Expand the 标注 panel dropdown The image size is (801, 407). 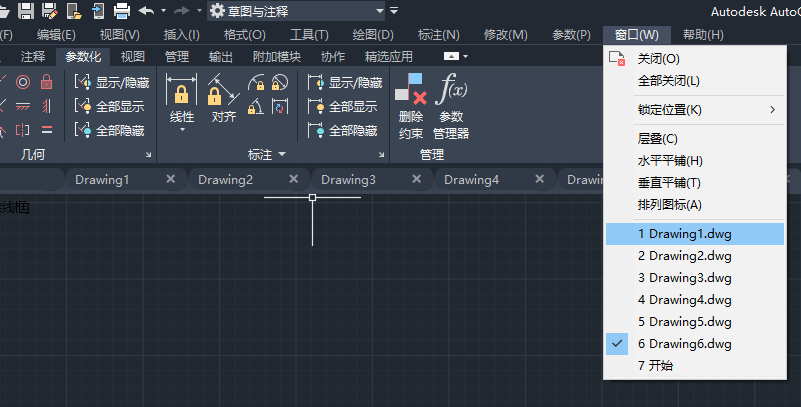click(282, 154)
